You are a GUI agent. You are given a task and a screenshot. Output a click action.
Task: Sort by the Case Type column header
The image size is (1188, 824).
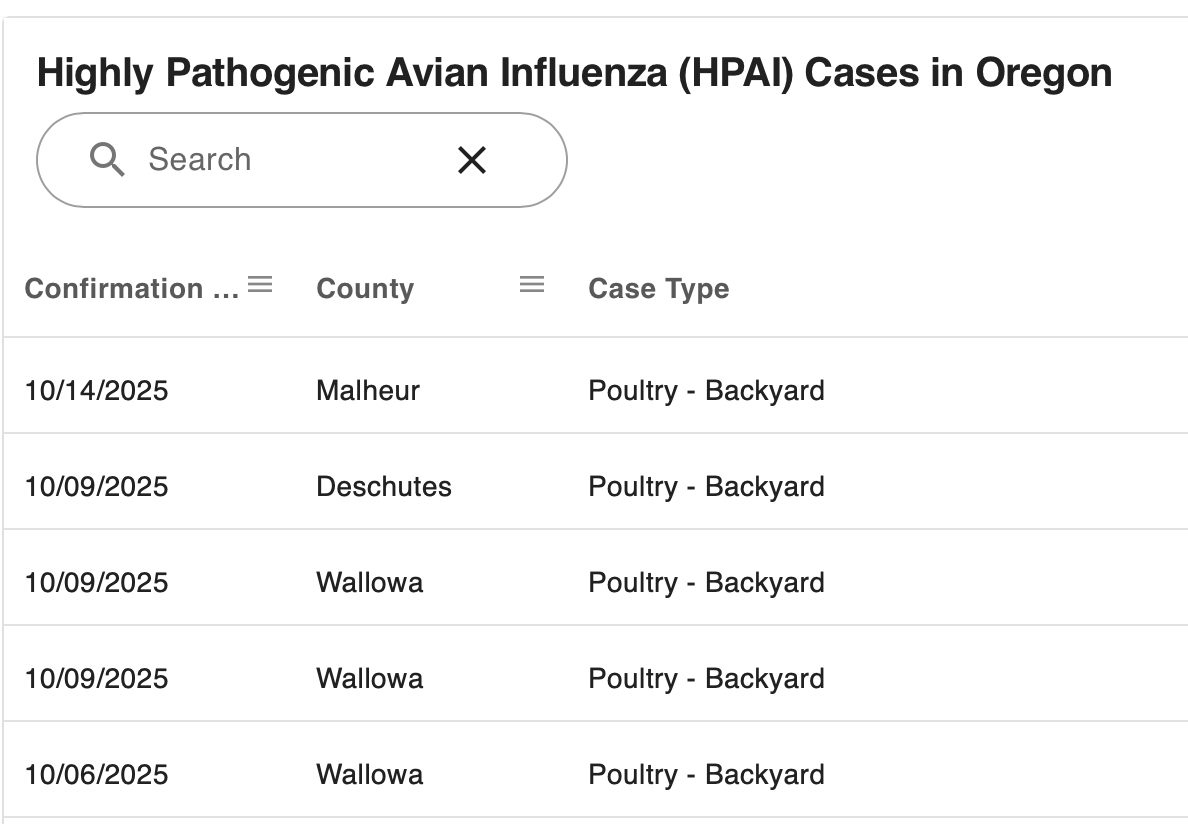pos(658,289)
